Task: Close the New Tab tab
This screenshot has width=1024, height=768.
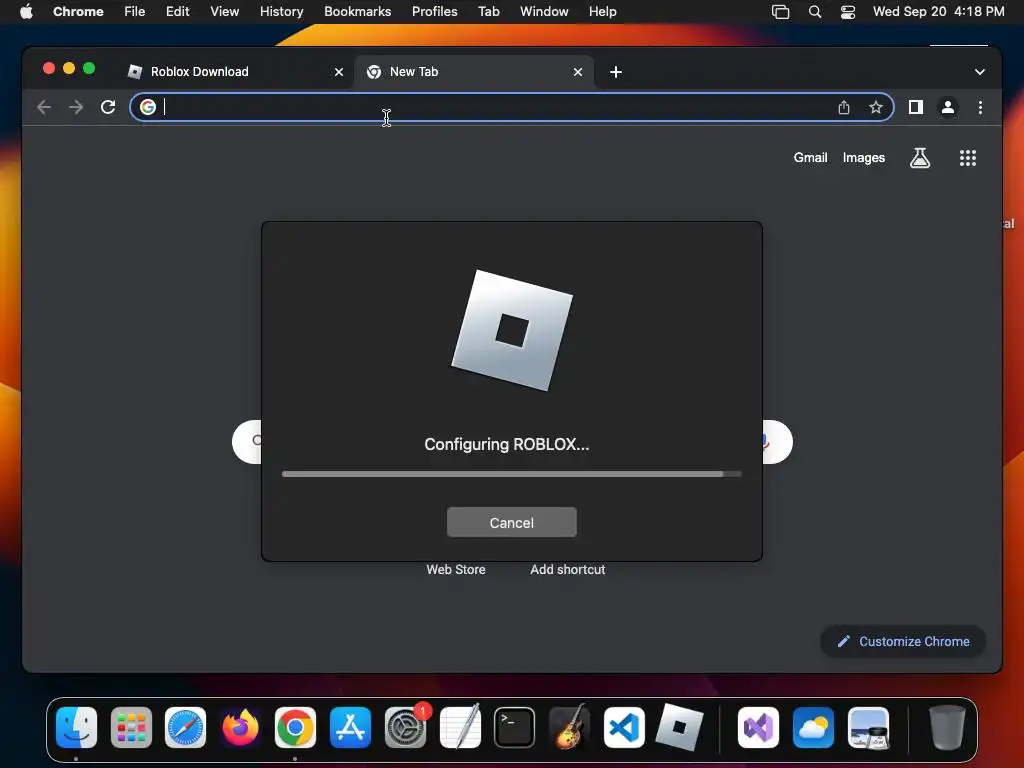Action: [578, 72]
